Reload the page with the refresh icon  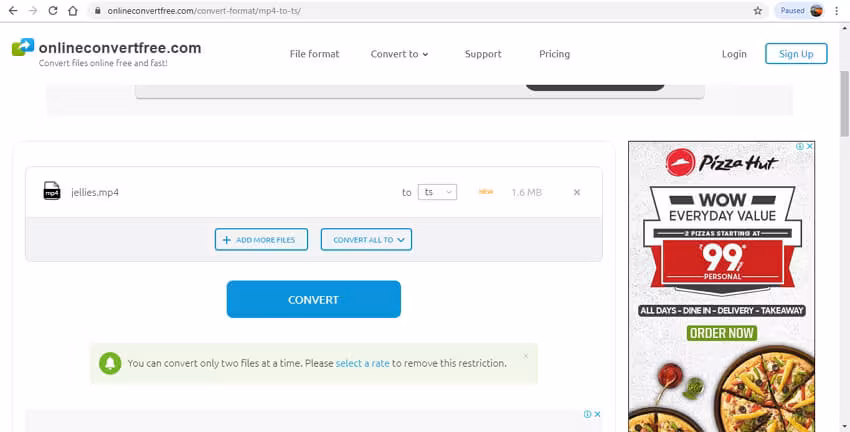tap(53, 10)
